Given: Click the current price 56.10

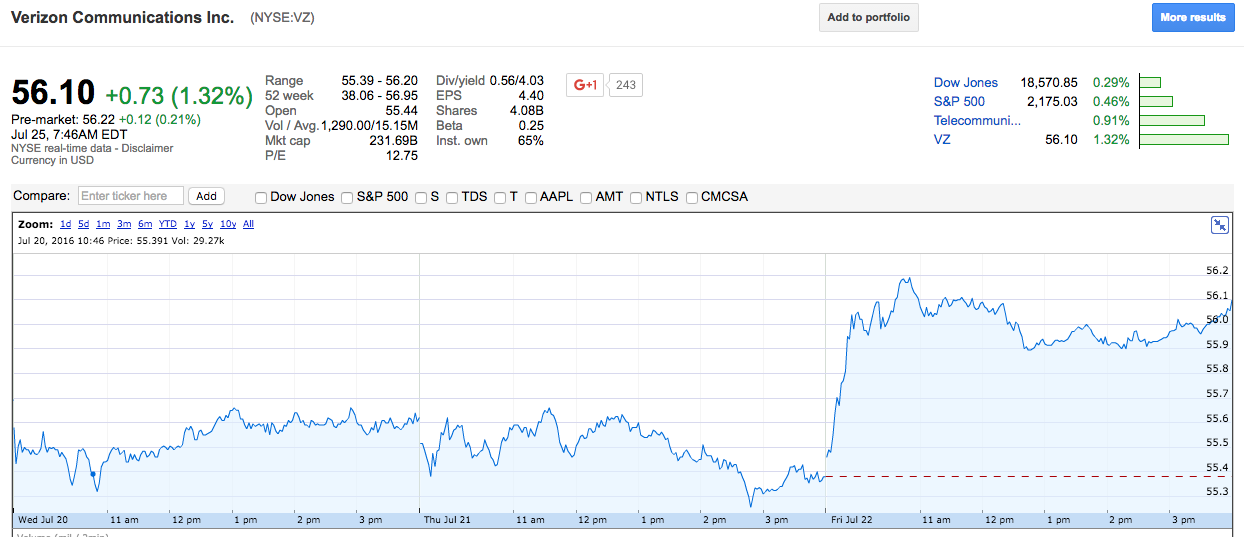Looking at the screenshot, I should (53, 93).
